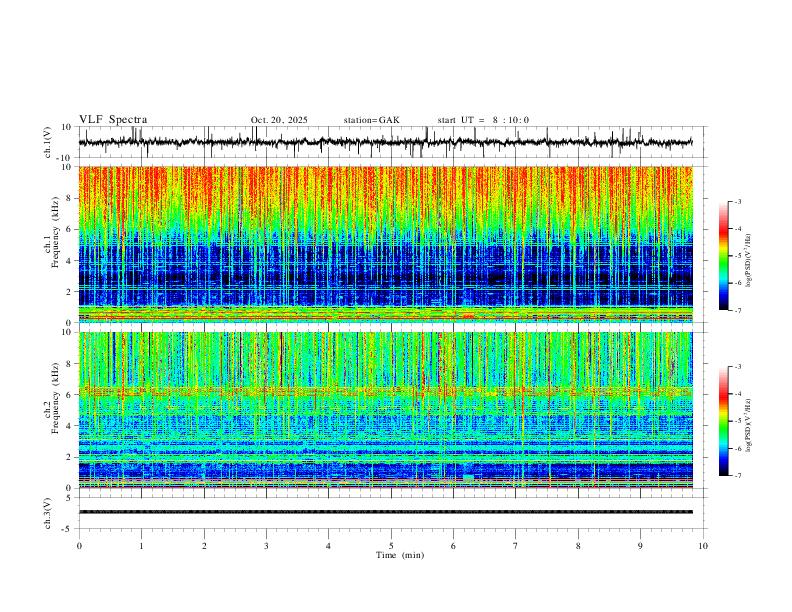
Task: Click the time-axis tick label "3"
Action: pos(266,546)
